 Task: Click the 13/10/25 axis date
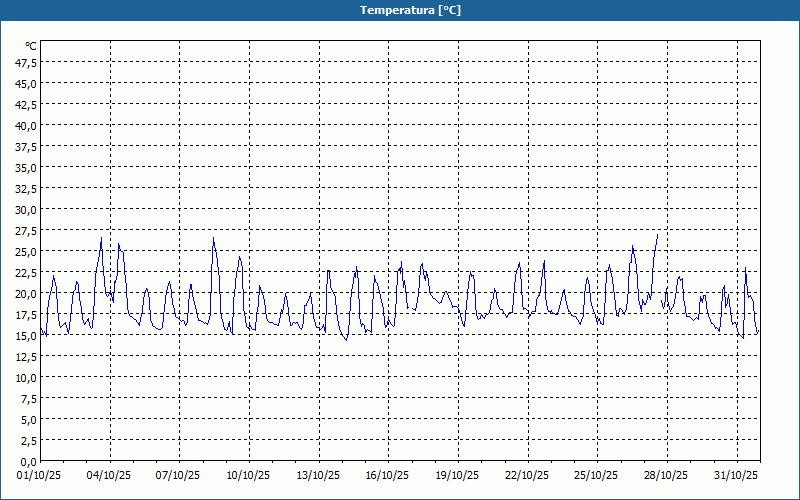pos(318,474)
